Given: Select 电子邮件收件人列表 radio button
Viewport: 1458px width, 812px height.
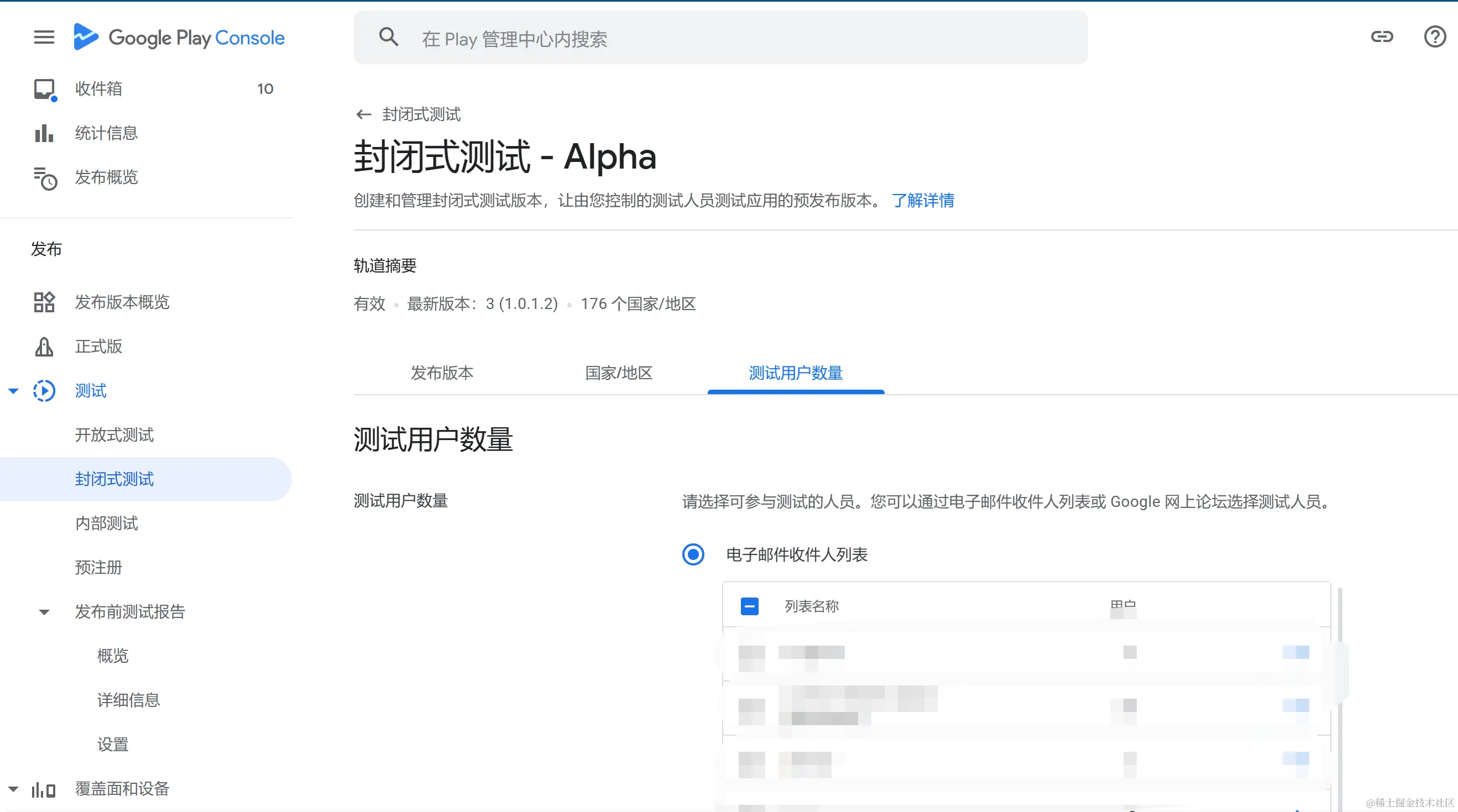Looking at the screenshot, I should [693, 554].
